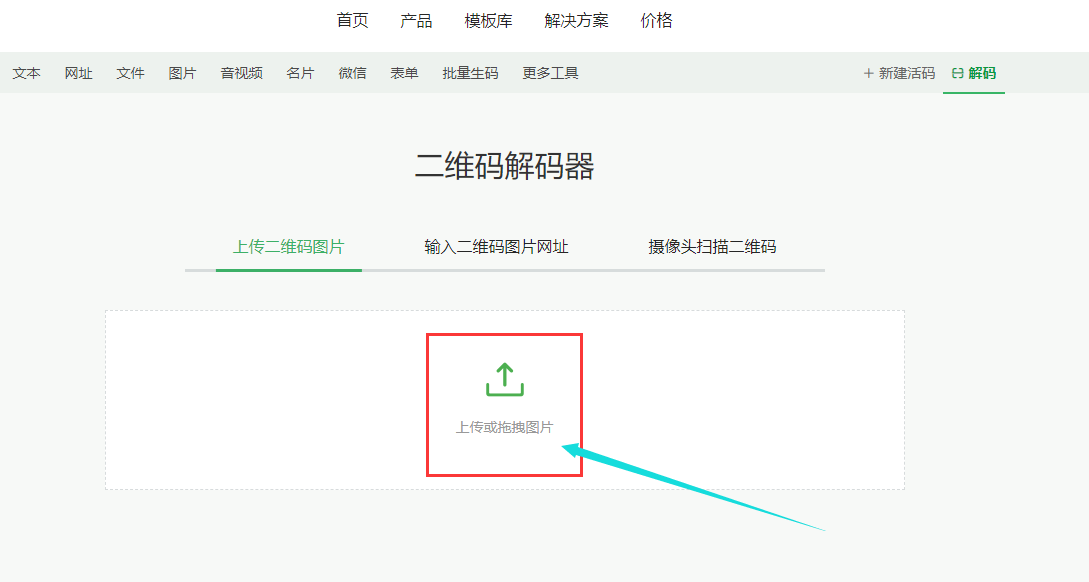1089x582 pixels.
Task: Switch to 上传二维码图片 tab
Action: point(288,247)
